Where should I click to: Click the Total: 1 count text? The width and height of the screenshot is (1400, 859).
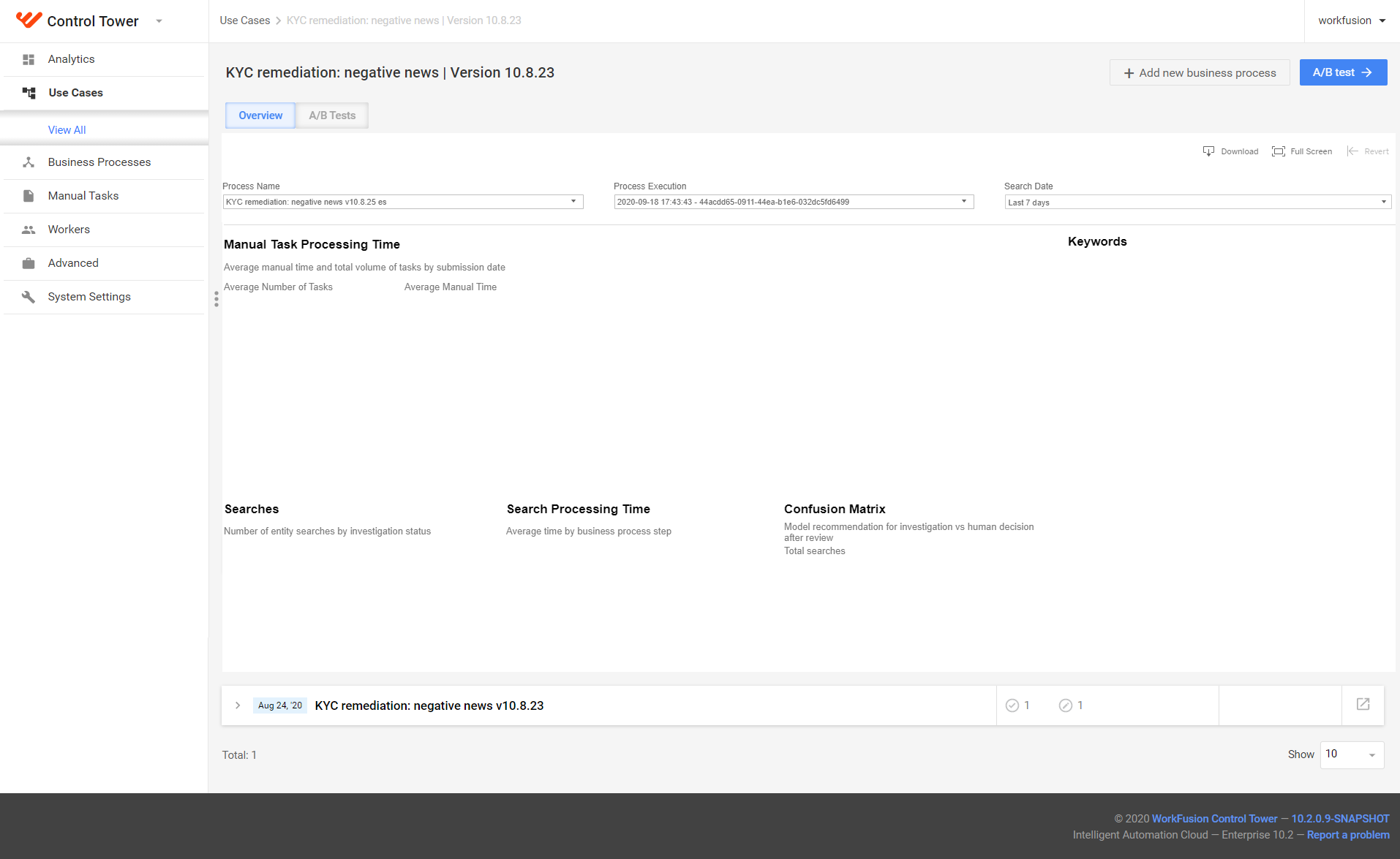tap(239, 755)
